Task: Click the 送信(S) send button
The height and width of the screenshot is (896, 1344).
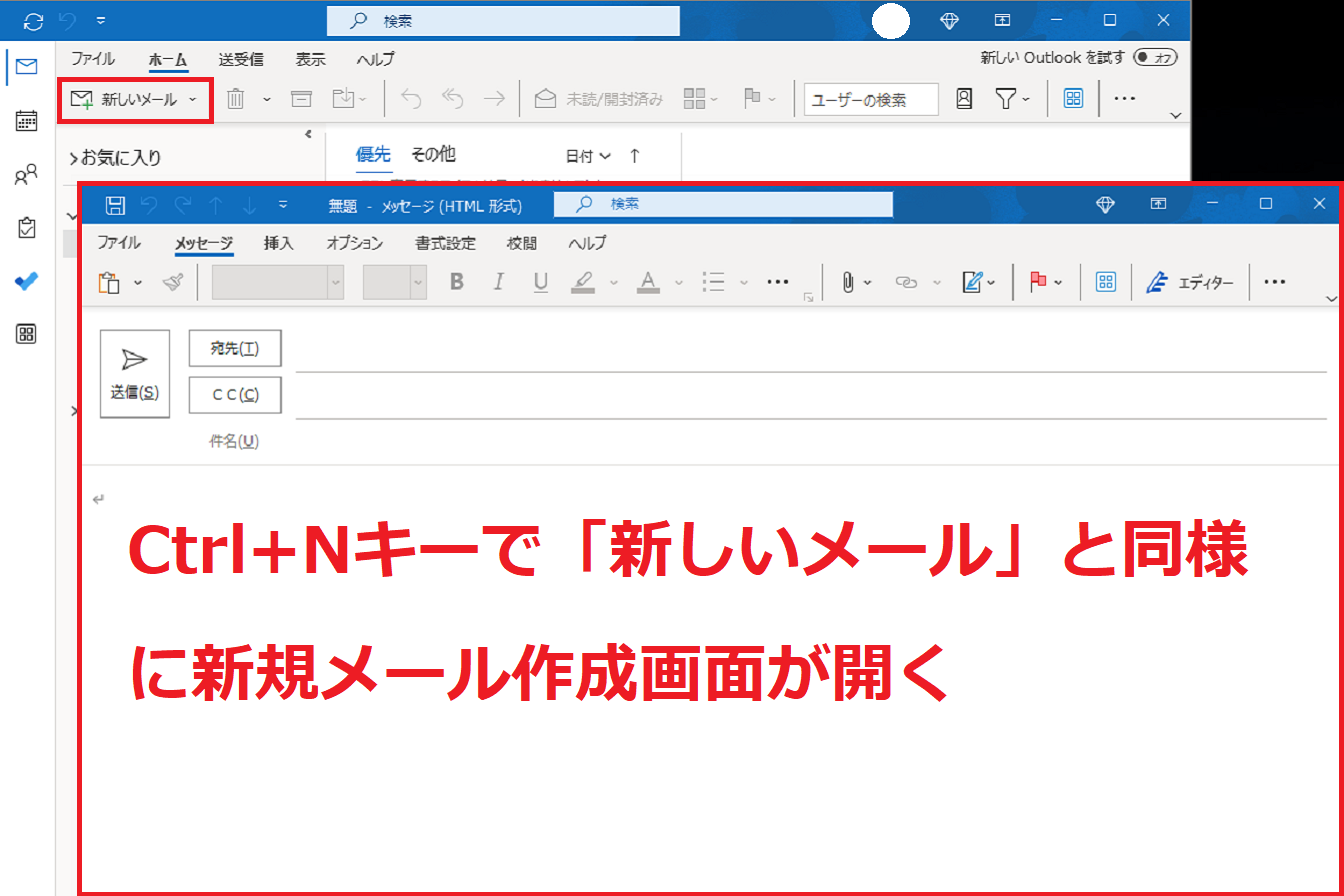Action: coord(135,373)
